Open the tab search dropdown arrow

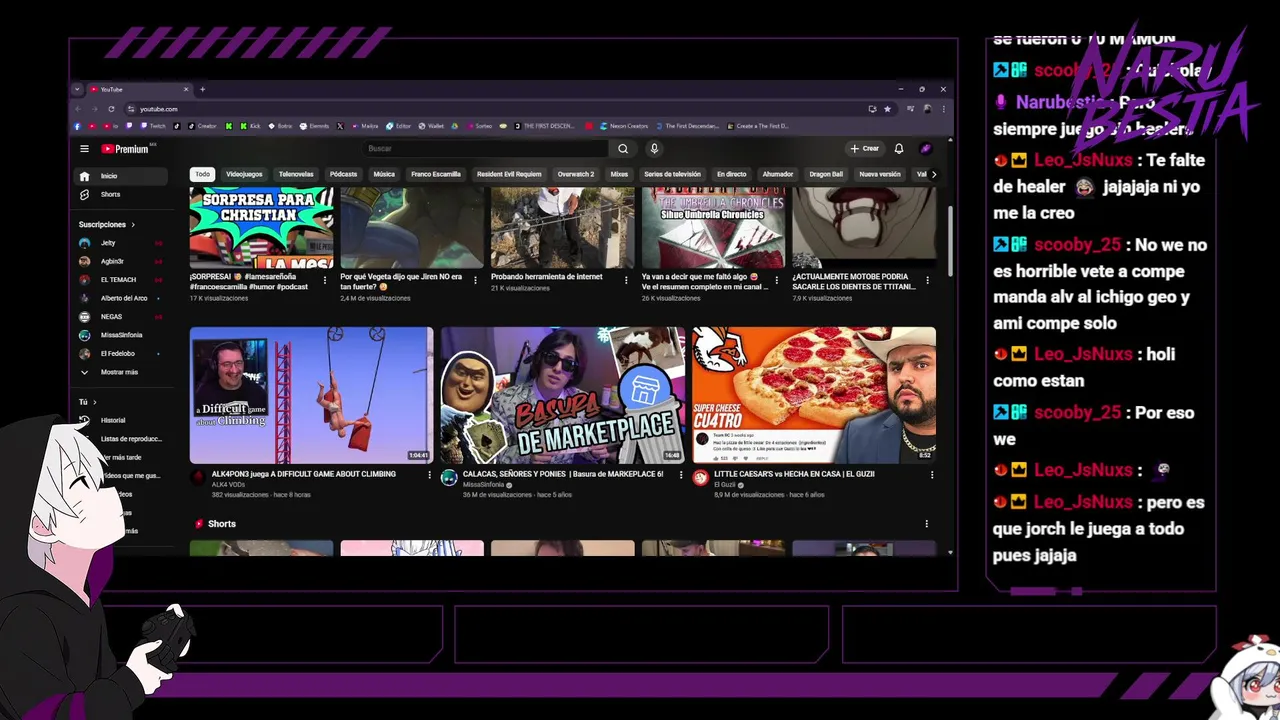pos(77,89)
